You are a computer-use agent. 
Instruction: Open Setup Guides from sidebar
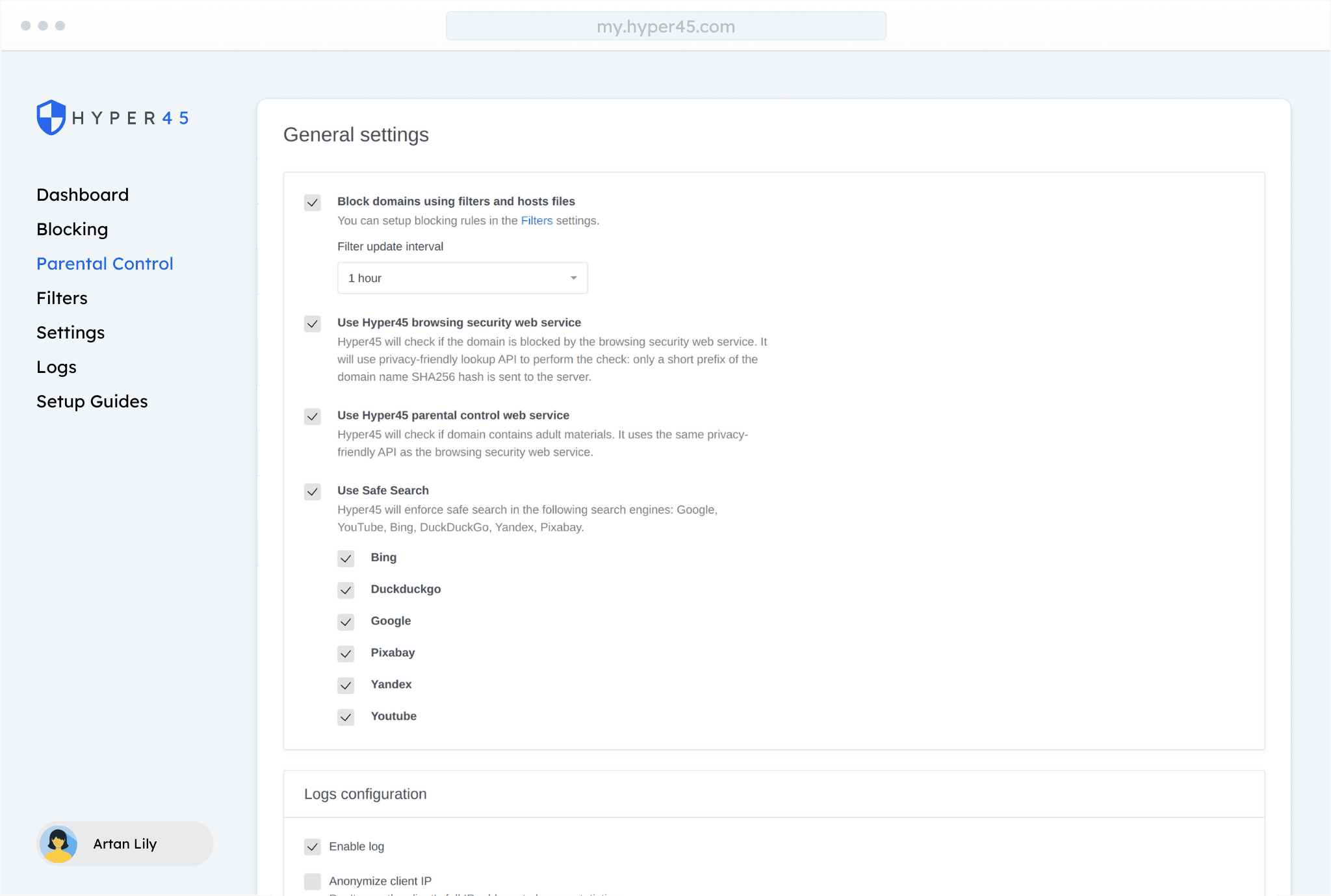[92, 402]
